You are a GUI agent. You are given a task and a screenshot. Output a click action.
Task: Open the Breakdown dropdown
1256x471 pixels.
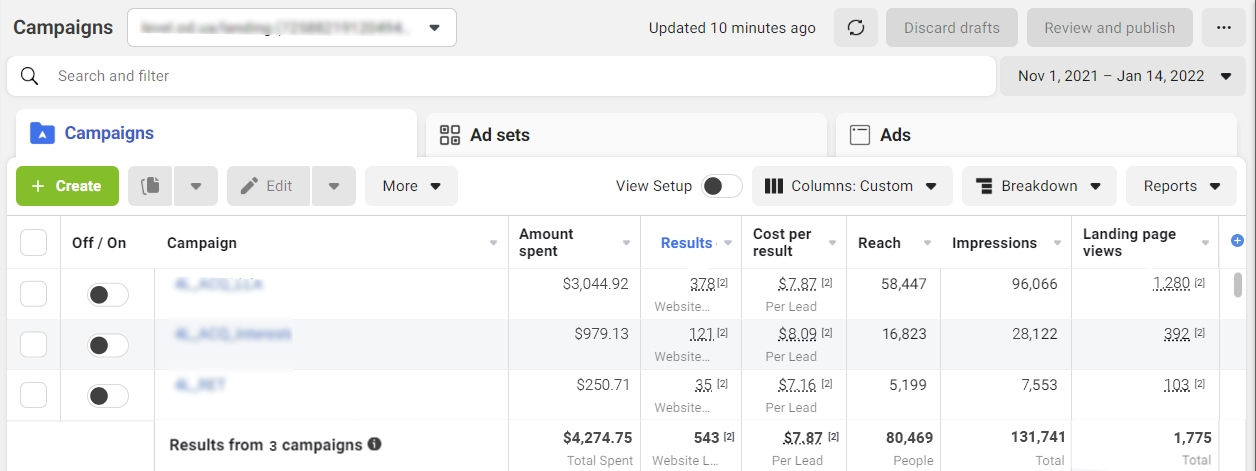pos(1038,186)
